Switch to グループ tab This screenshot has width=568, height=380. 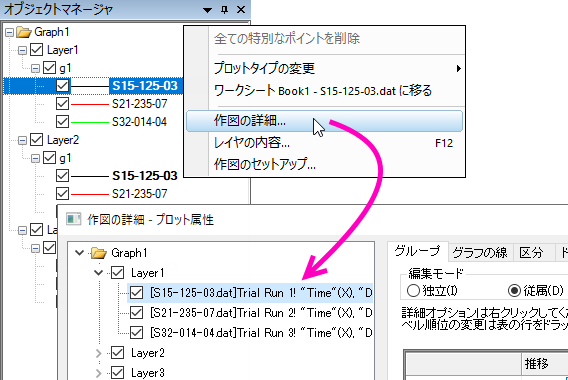click(x=418, y=251)
